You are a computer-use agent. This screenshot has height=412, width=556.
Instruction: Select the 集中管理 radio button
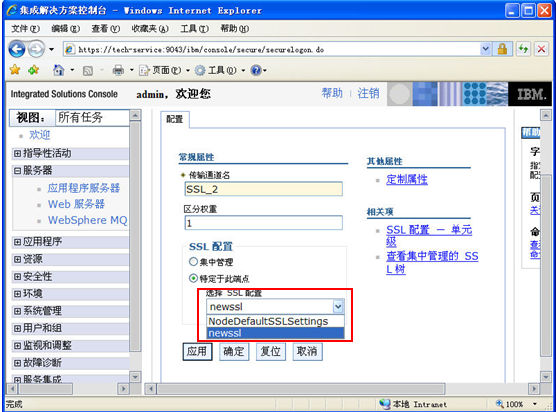193,262
